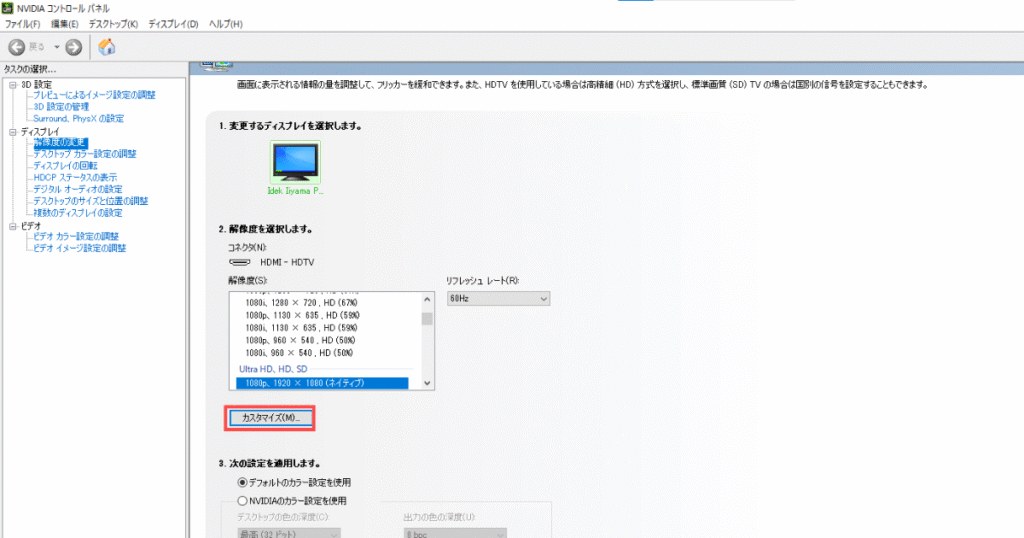The height and width of the screenshot is (538, 1024).
Task: Click the ディスプレイ category label in tree
Action: (x=39, y=132)
